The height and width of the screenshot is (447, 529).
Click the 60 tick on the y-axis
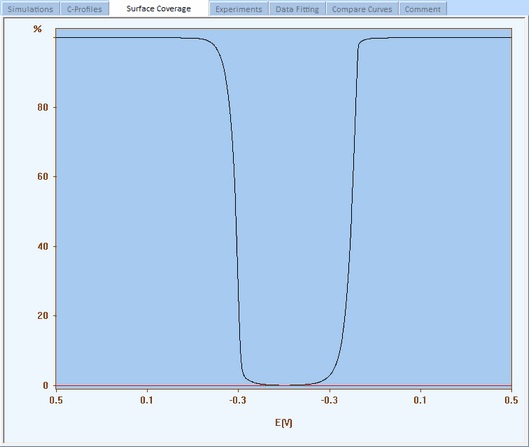pos(43,176)
